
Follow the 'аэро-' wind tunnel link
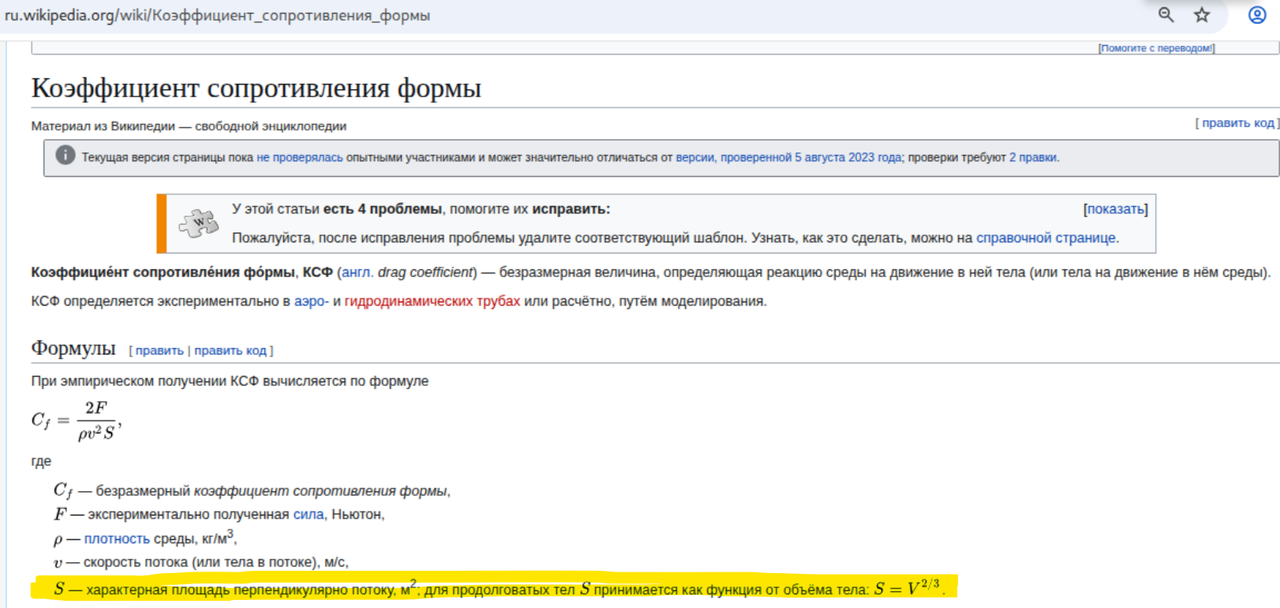coord(312,301)
